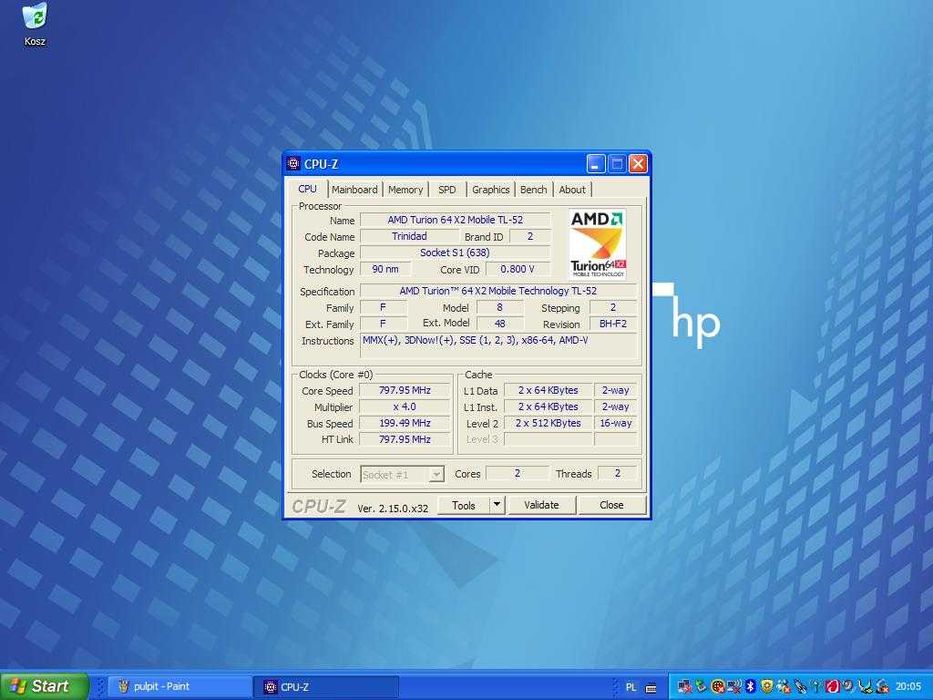Minimize the CPU-Z window
The image size is (933, 700).
(x=596, y=164)
